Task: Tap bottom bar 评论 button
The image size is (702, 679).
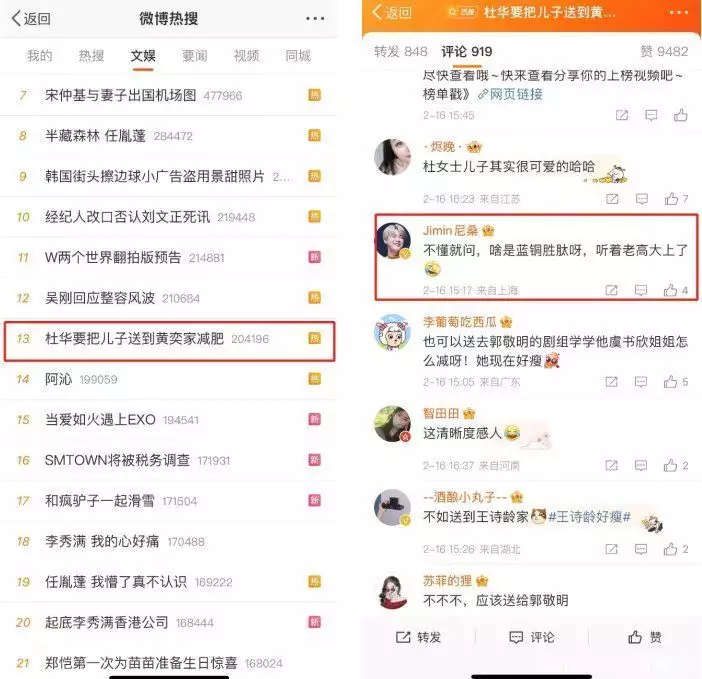Action: [532, 637]
